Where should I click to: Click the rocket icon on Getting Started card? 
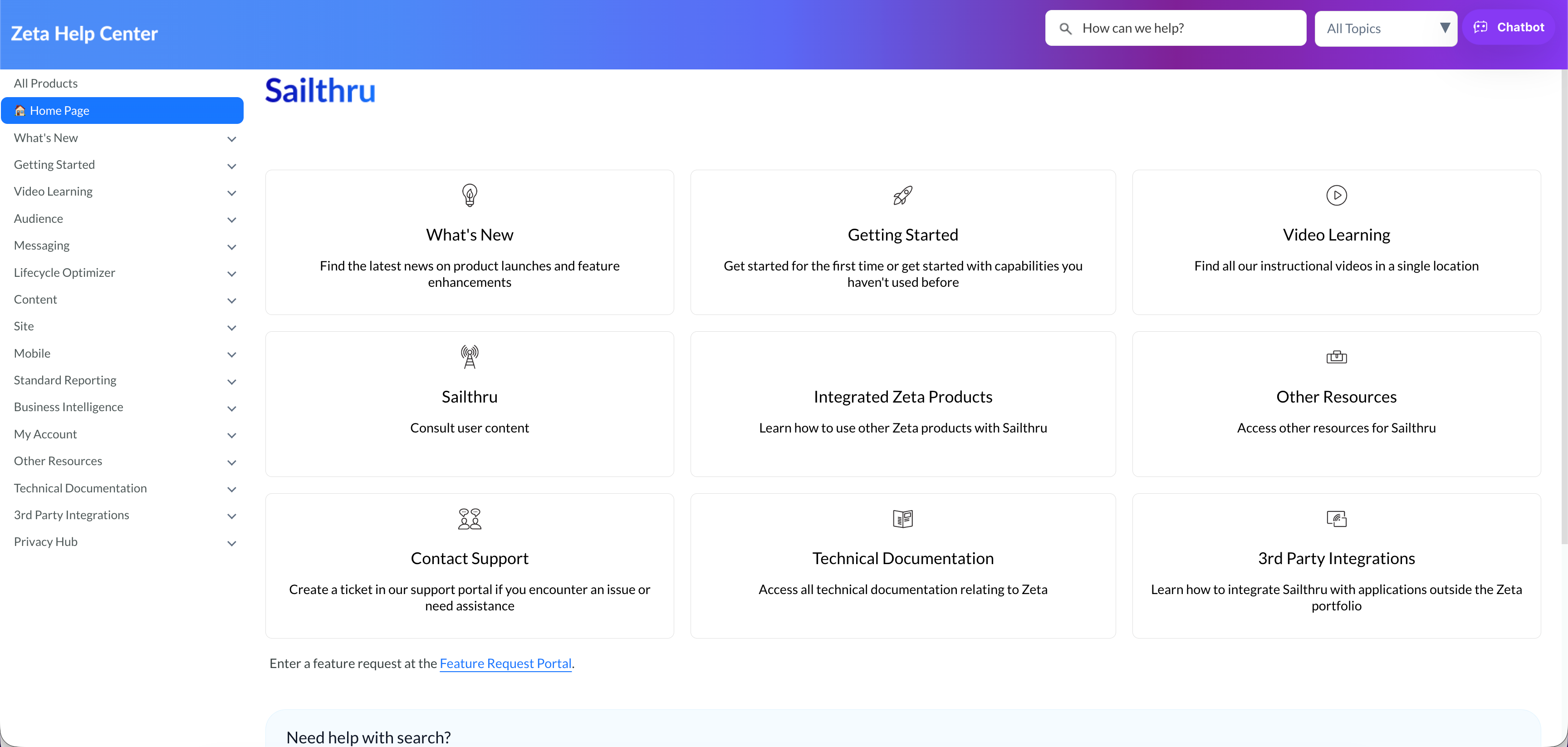903,196
